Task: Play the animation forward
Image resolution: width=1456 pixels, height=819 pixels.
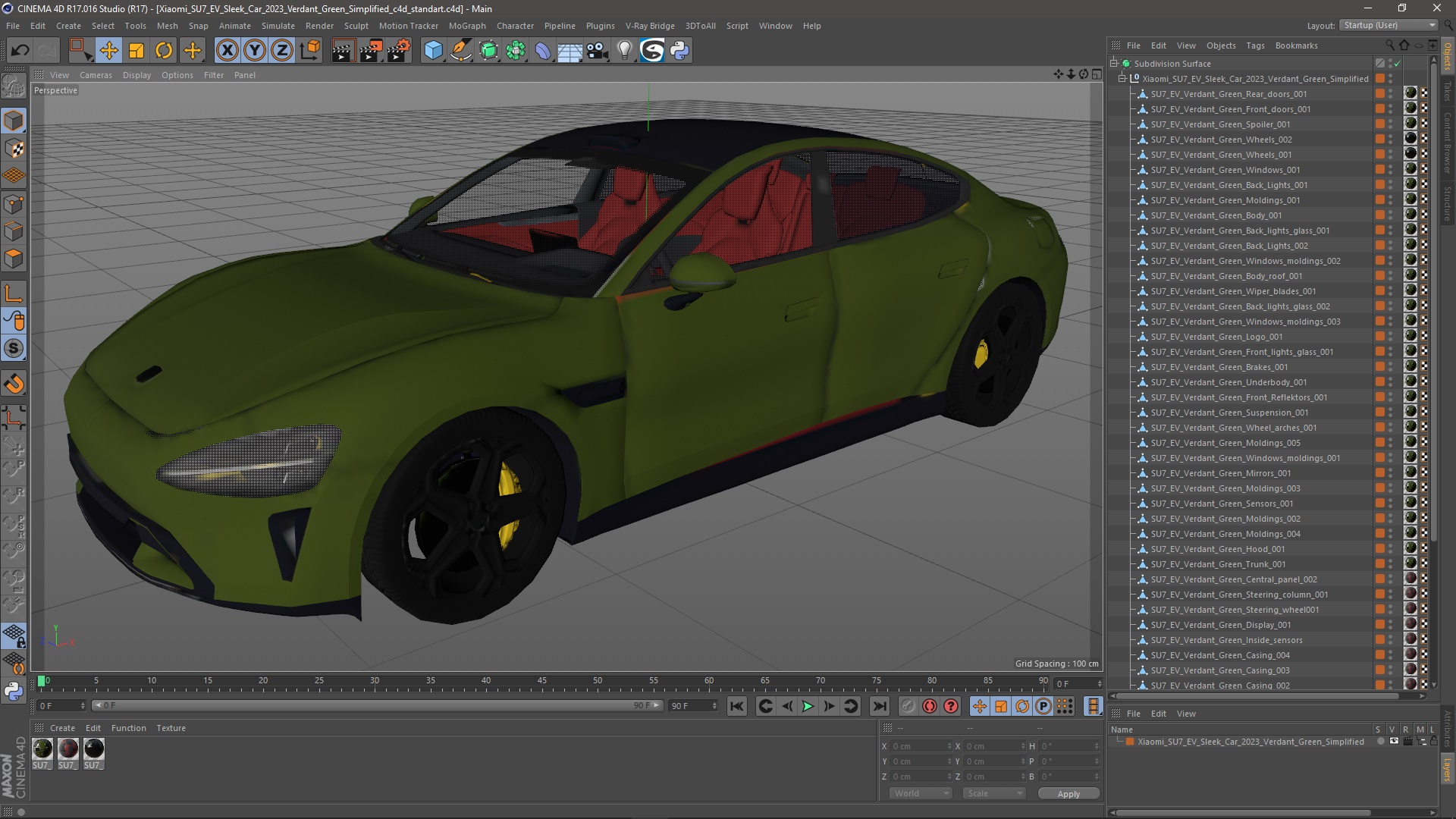Action: 808,706
